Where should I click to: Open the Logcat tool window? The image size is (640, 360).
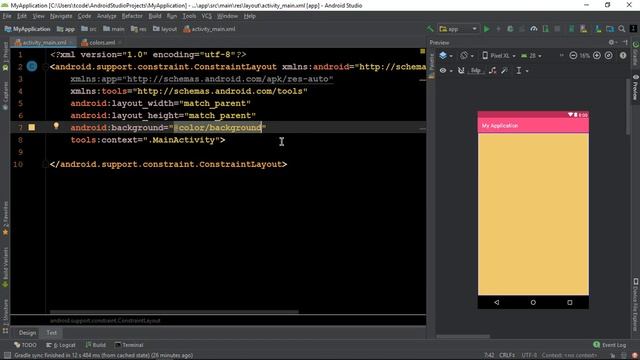point(60,345)
